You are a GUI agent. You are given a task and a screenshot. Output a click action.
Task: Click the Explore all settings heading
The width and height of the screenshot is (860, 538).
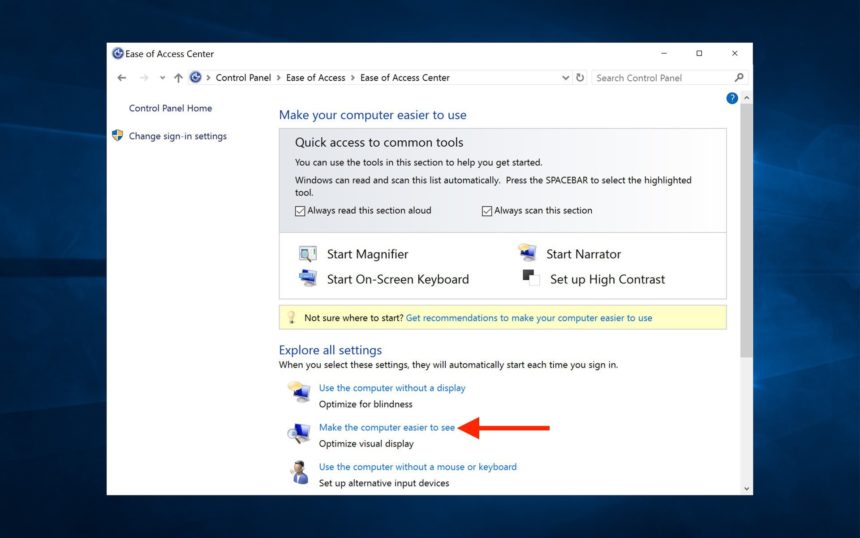[330, 350]
